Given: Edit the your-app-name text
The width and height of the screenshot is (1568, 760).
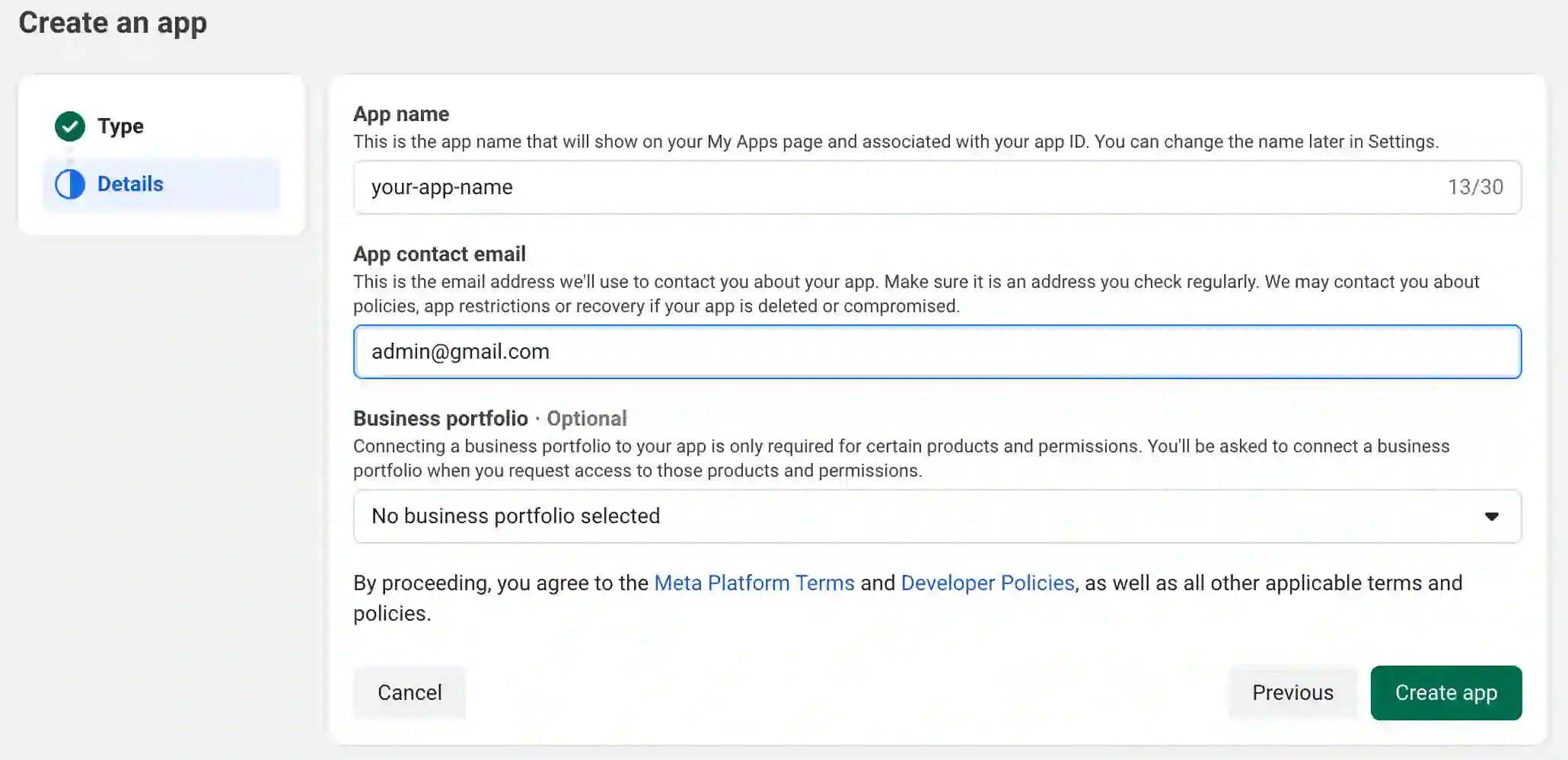Looking at the screenshot, I should [441, 187].
